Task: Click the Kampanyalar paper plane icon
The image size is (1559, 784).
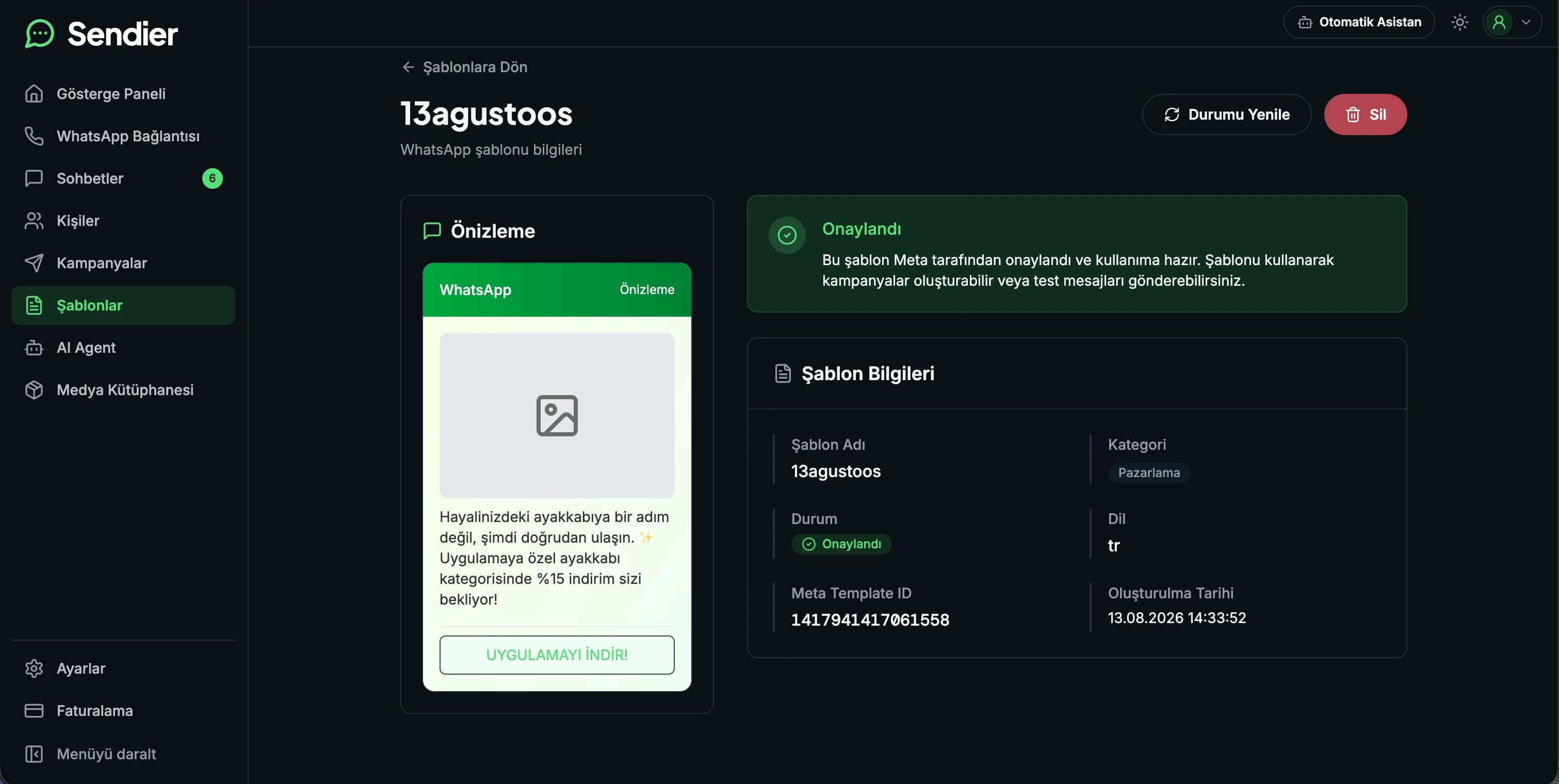Action: tap(34, 263)
